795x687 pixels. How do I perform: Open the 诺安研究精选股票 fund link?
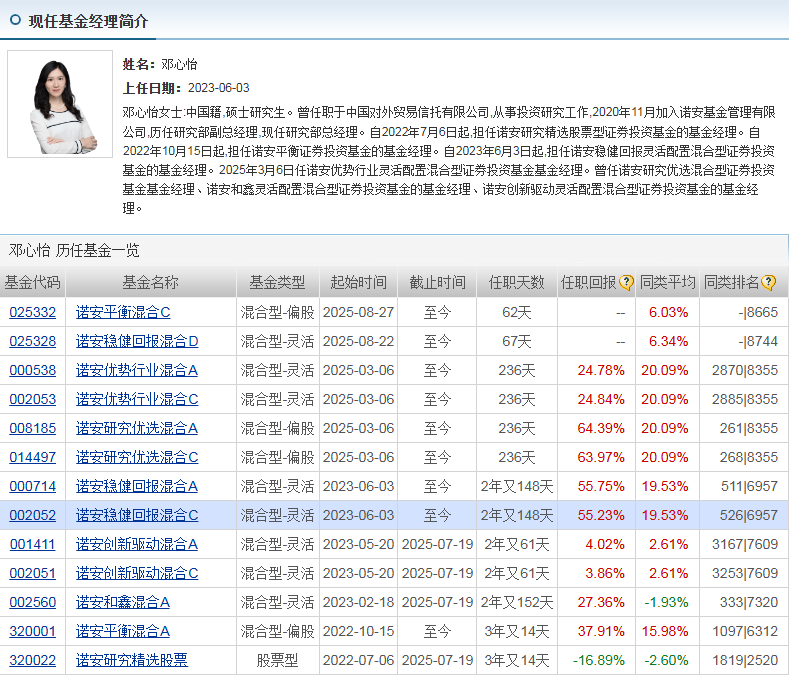pyautogui.click(x=132, y=660)
